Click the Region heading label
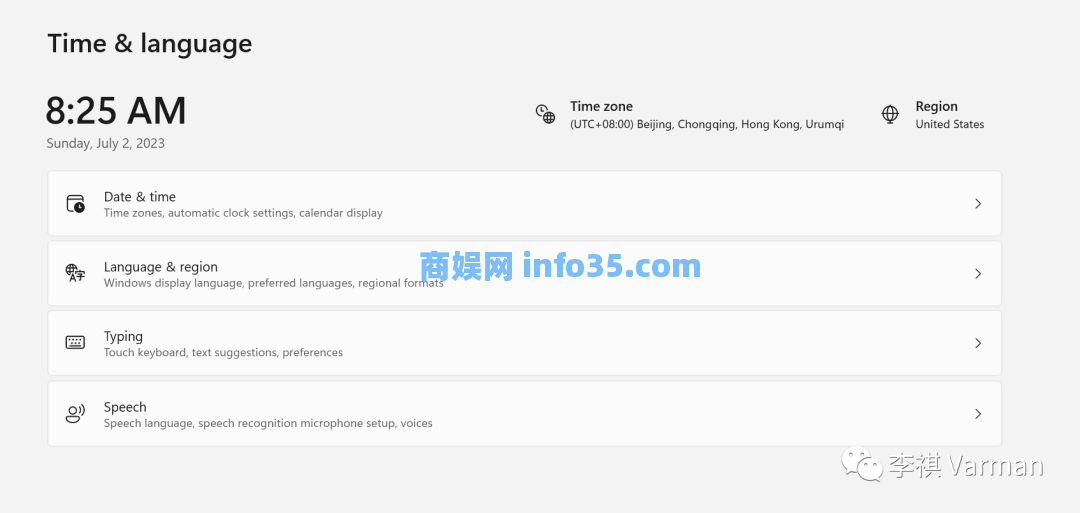1080x513 pixels. (x=936, y=106)
